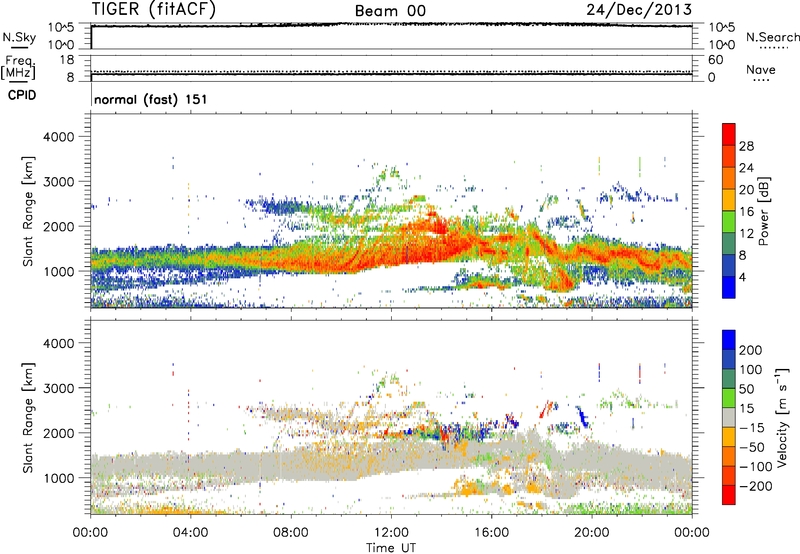The width and height of the screenshot is (800, 554).
Task: Click the 3000 km tick of velocity panel
Action: [x=58, y=388]
